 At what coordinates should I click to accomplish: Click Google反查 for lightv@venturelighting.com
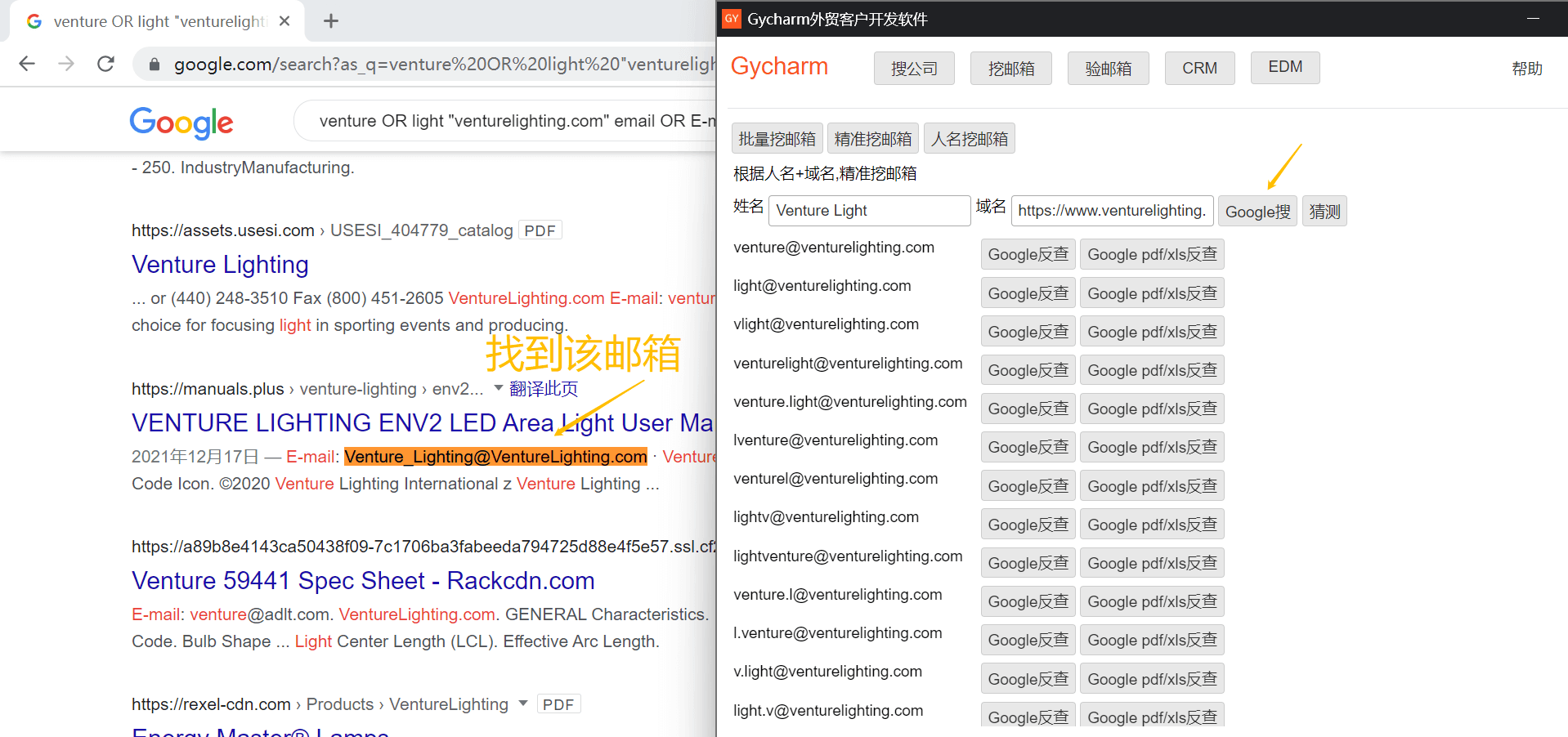(x=1028, y=525)
